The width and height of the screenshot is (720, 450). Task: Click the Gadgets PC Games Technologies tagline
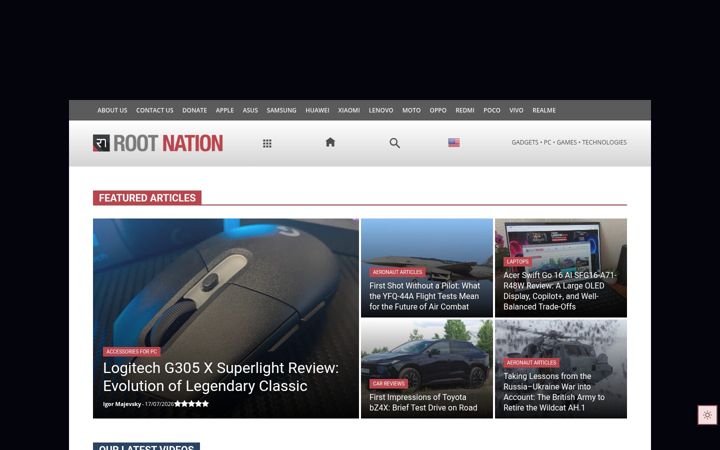[569, 142]
